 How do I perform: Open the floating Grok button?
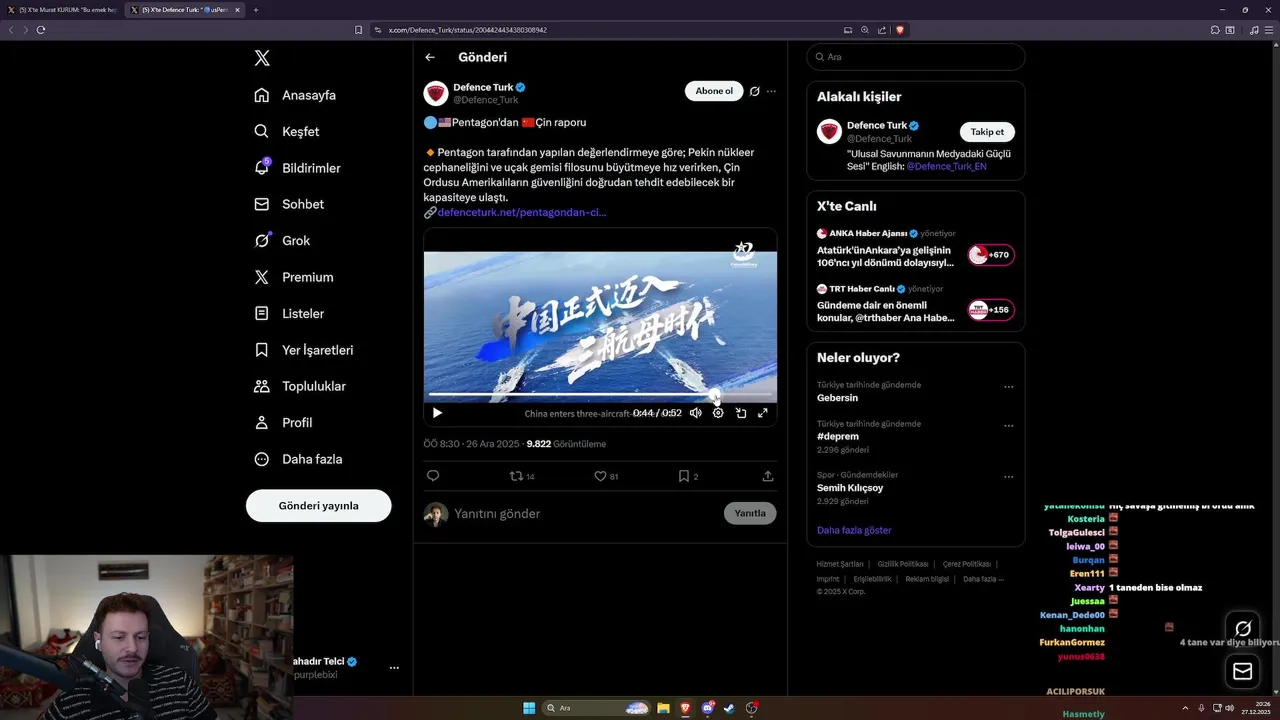point(1243,628)
